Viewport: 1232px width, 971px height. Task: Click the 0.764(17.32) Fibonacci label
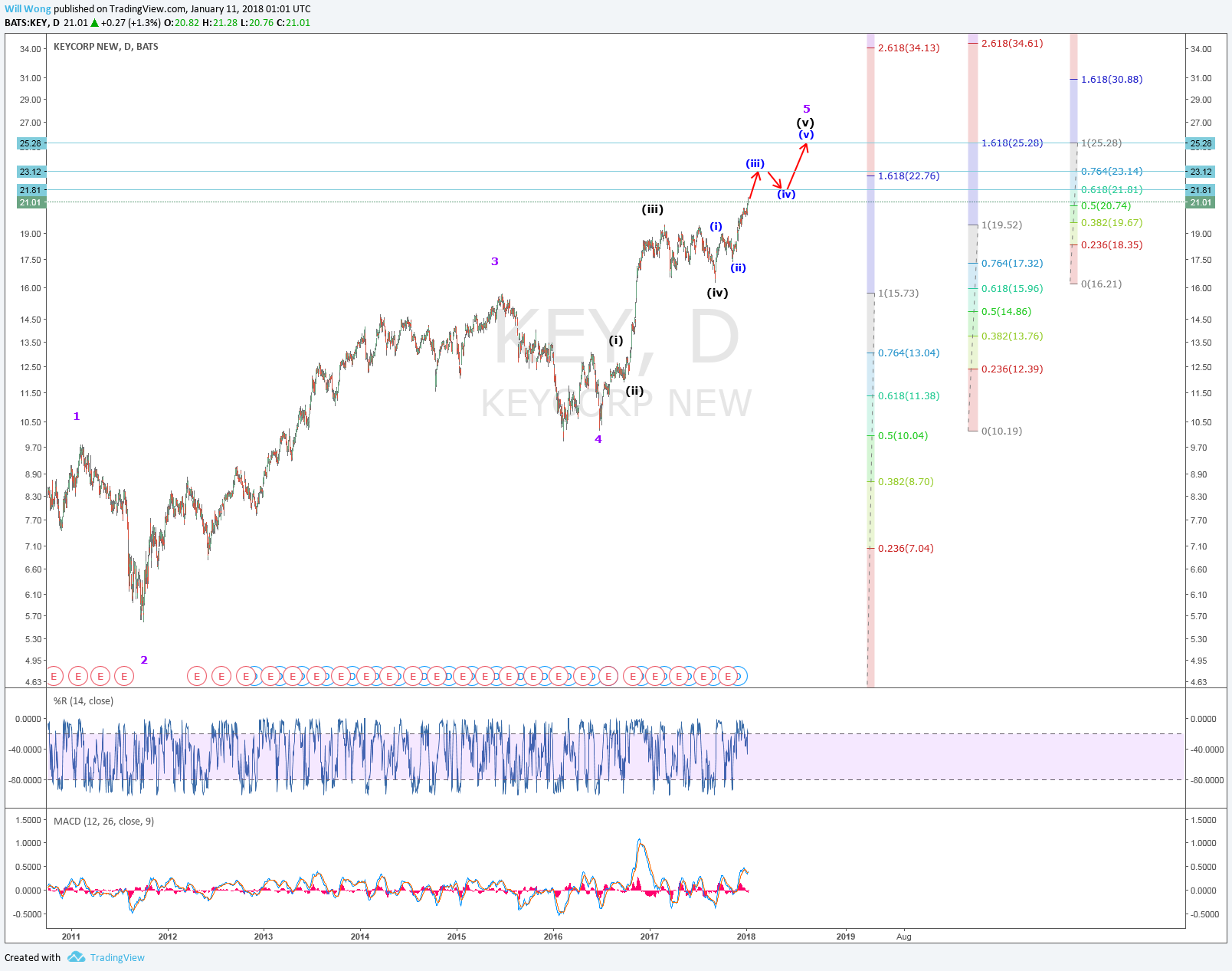1012,264
